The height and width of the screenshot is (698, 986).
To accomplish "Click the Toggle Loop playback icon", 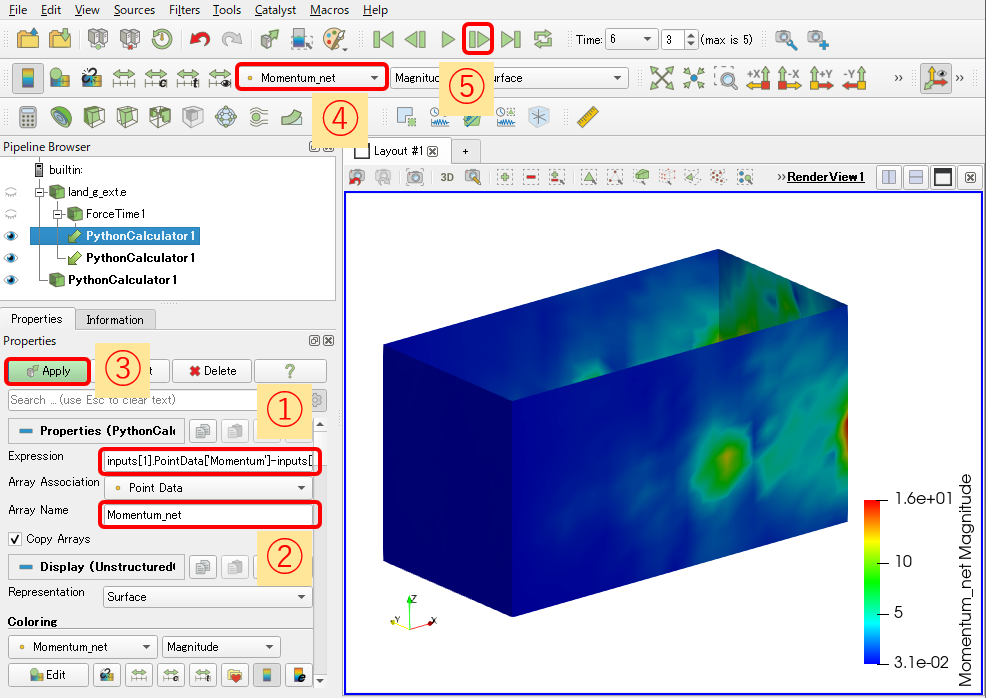I will coord(543,39).
